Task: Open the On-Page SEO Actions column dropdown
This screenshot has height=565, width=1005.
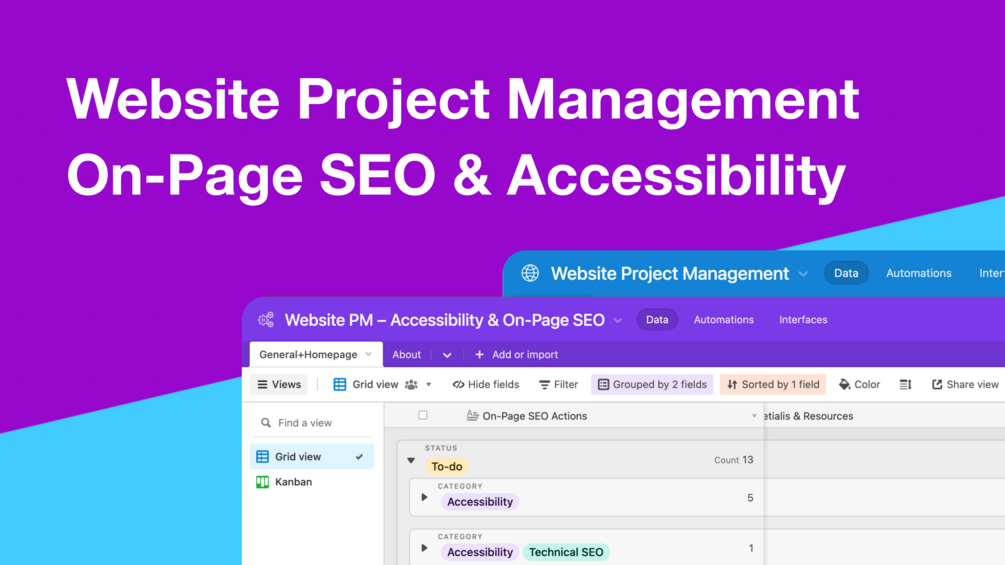Action: click(x=754, y=416)
